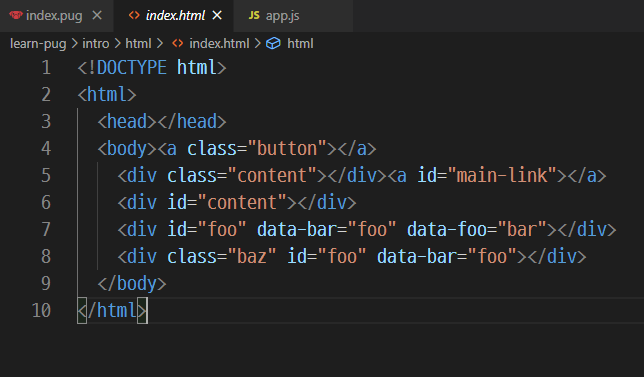This screenshot has height=377, width=644.
Task: Click class="content" value on line 5
Action: coord(272,176)
